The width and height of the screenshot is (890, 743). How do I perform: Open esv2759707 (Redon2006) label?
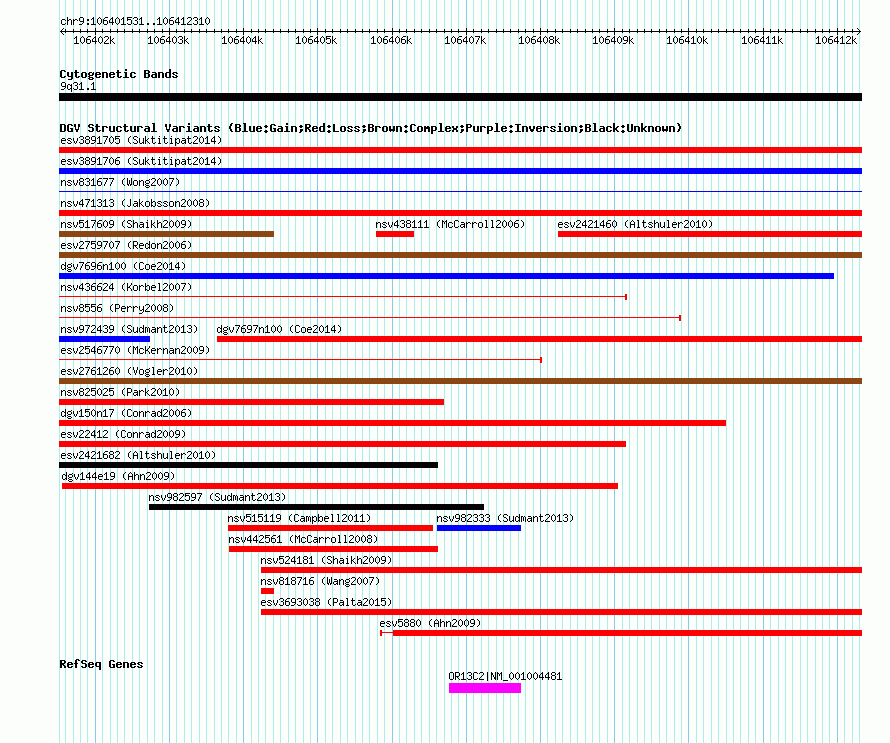pyautogui.click(x=126, y=245)
